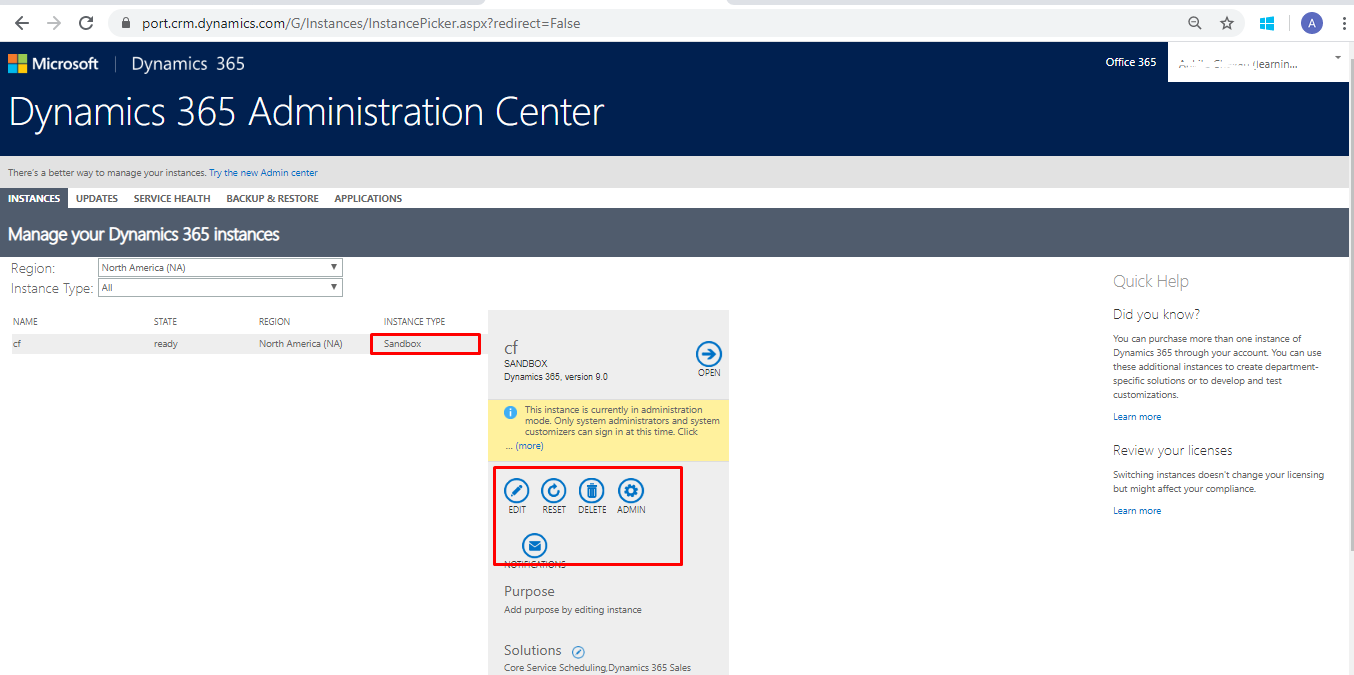The height and width of the screenshot is (675, 1354).
Task: Switch to the Instances tab
Action: click(34, 198)
